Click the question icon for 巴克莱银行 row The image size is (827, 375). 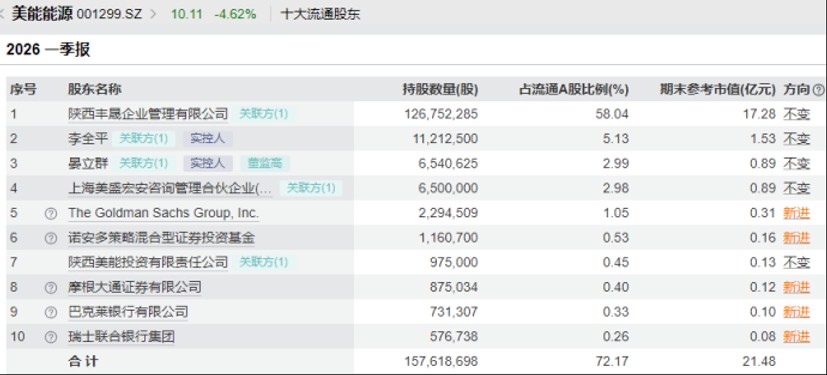click(51, 312)
